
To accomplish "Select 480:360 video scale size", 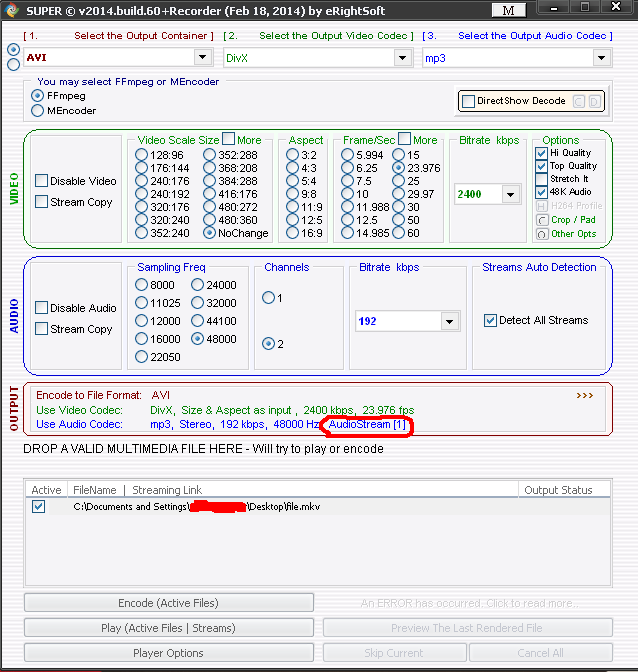I will pyautogui.click(x=210, y=220).
